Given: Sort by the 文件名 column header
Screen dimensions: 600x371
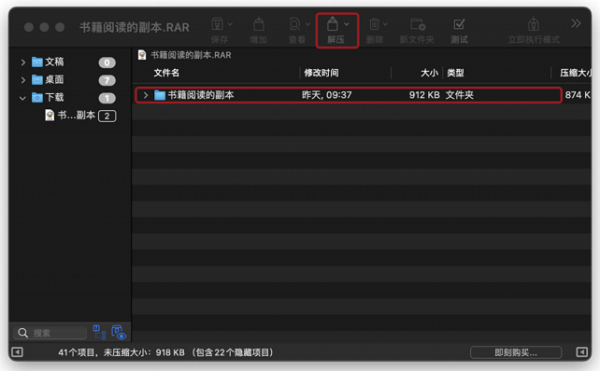Looking at the screenshot, I should pyautogui.click(x=166, y=73).
